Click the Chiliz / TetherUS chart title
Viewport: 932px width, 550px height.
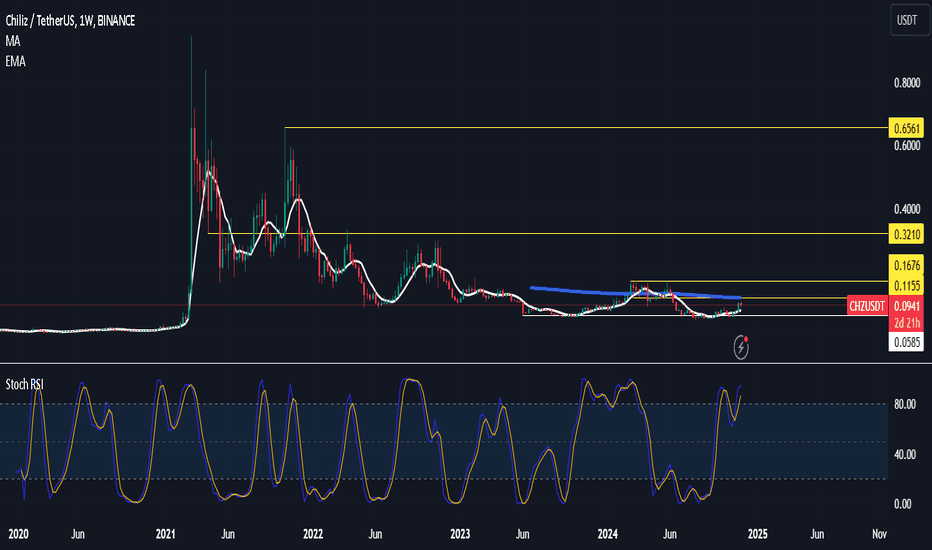(x=70, y=21)
